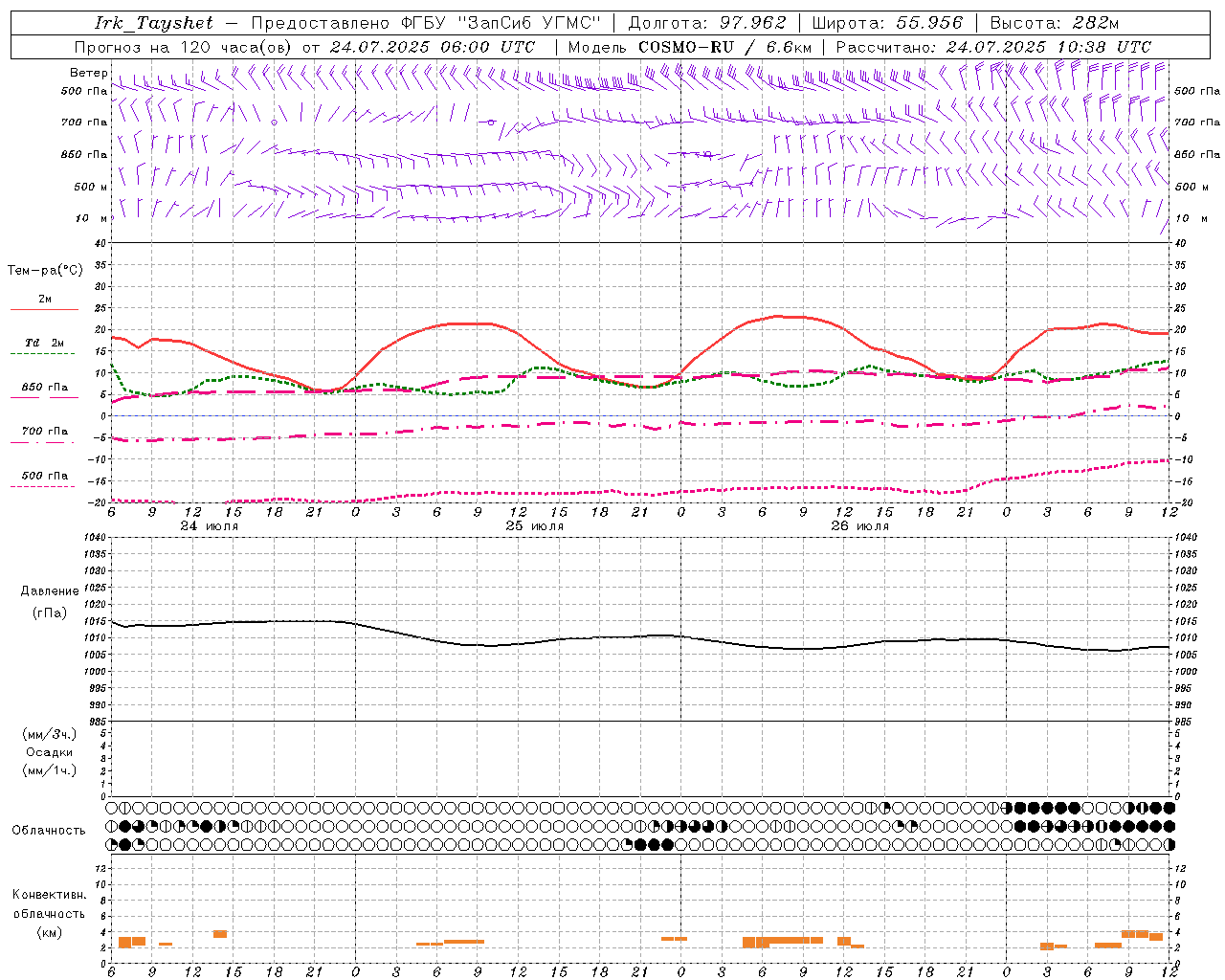
Task: Click the Осадки panel label
Action: [50, 752]
